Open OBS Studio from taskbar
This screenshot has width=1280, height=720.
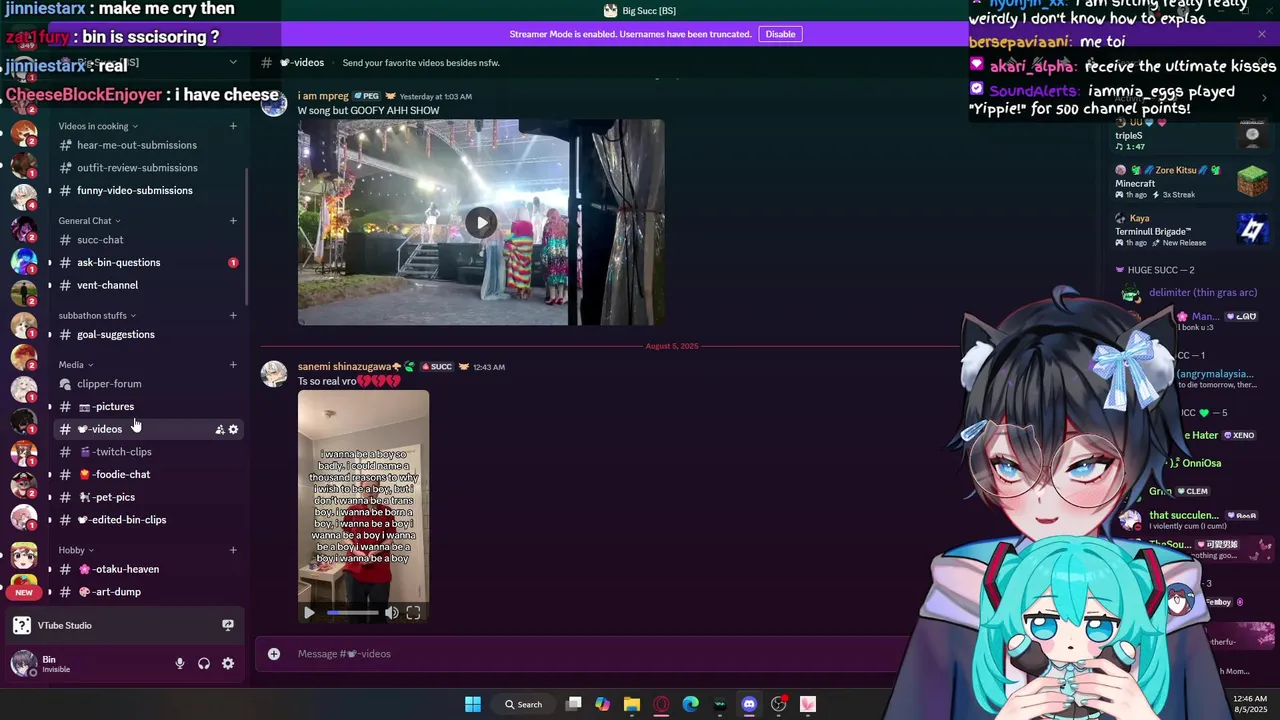click(779, 704)
